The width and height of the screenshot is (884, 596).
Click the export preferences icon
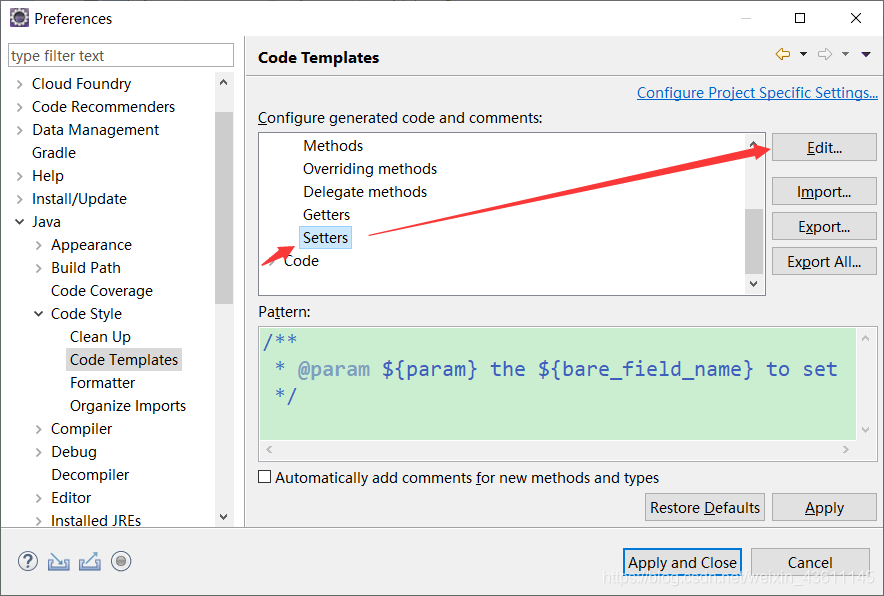click(x=90, y=561)
